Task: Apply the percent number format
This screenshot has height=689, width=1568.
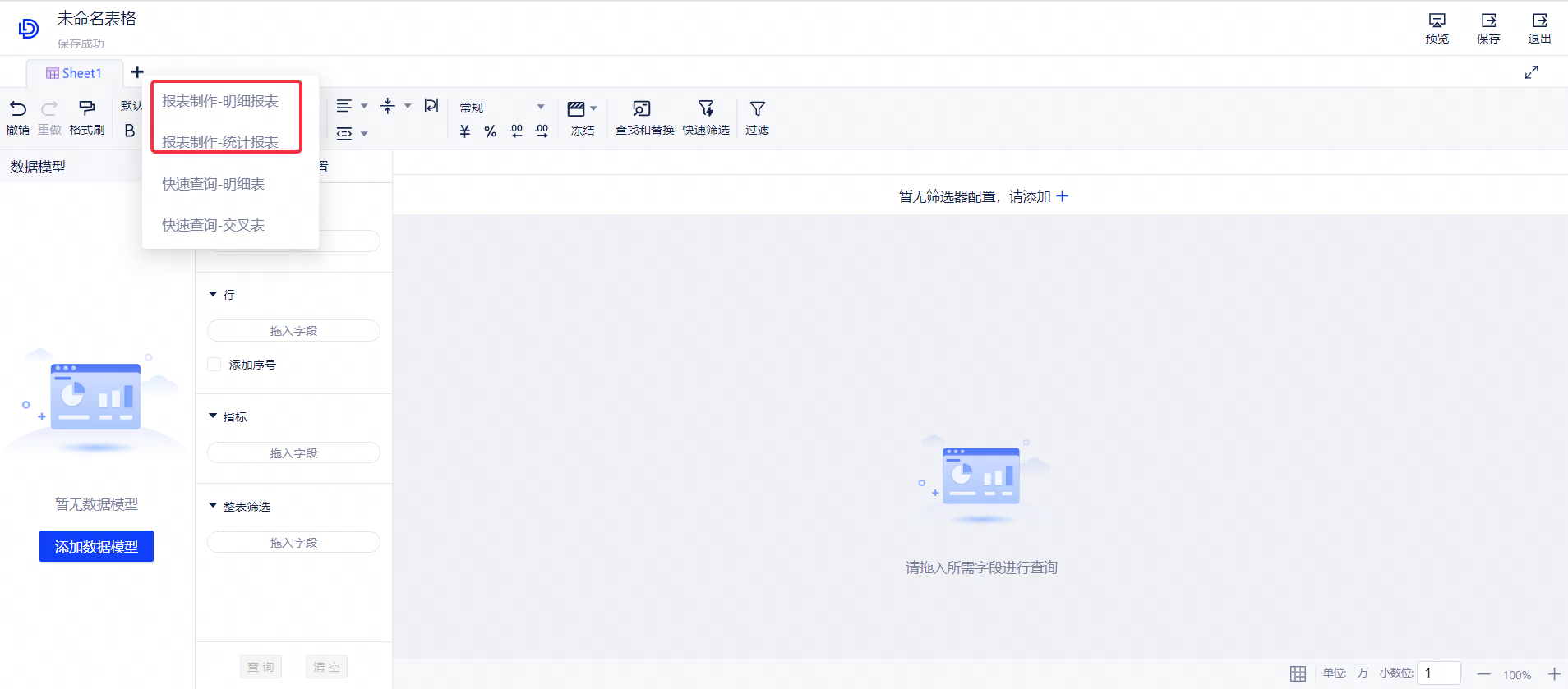Action: 491,131
